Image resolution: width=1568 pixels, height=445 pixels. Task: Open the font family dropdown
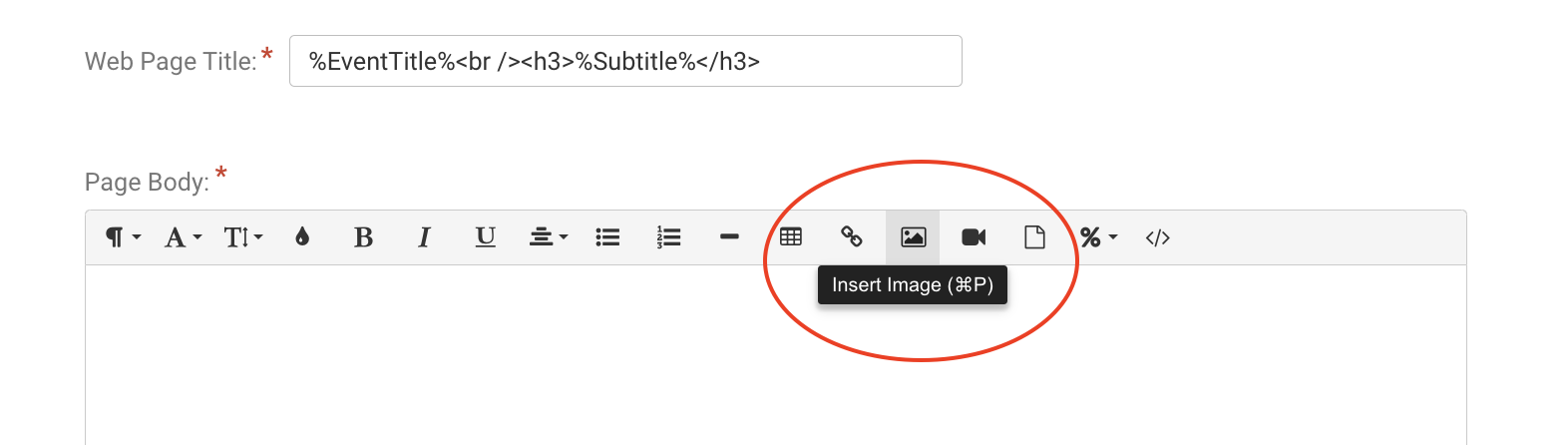pyautogui.click(x=183, y=237)
